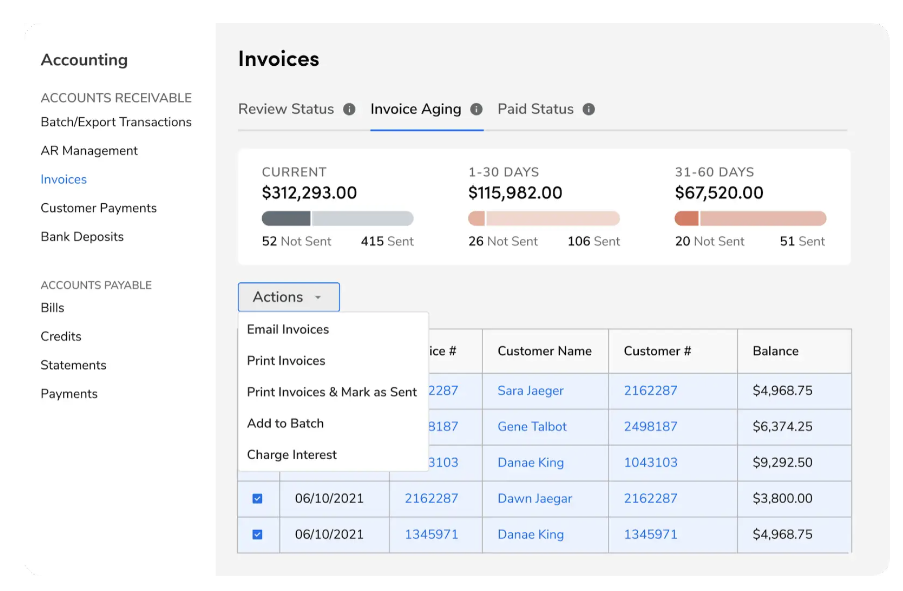Click info icon beside Review Status tab

349,109
